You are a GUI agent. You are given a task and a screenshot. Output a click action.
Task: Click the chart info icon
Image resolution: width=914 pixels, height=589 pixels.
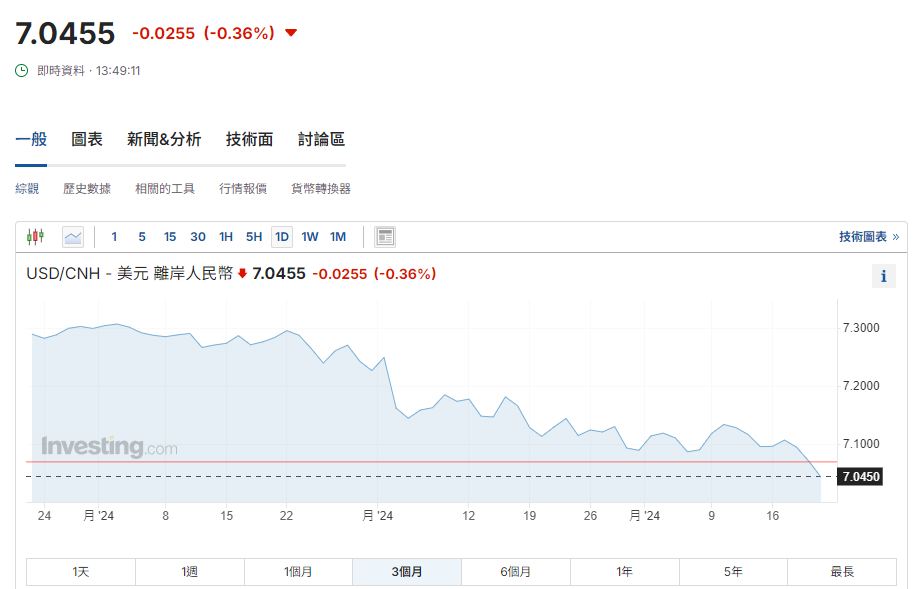pos(883,276)
